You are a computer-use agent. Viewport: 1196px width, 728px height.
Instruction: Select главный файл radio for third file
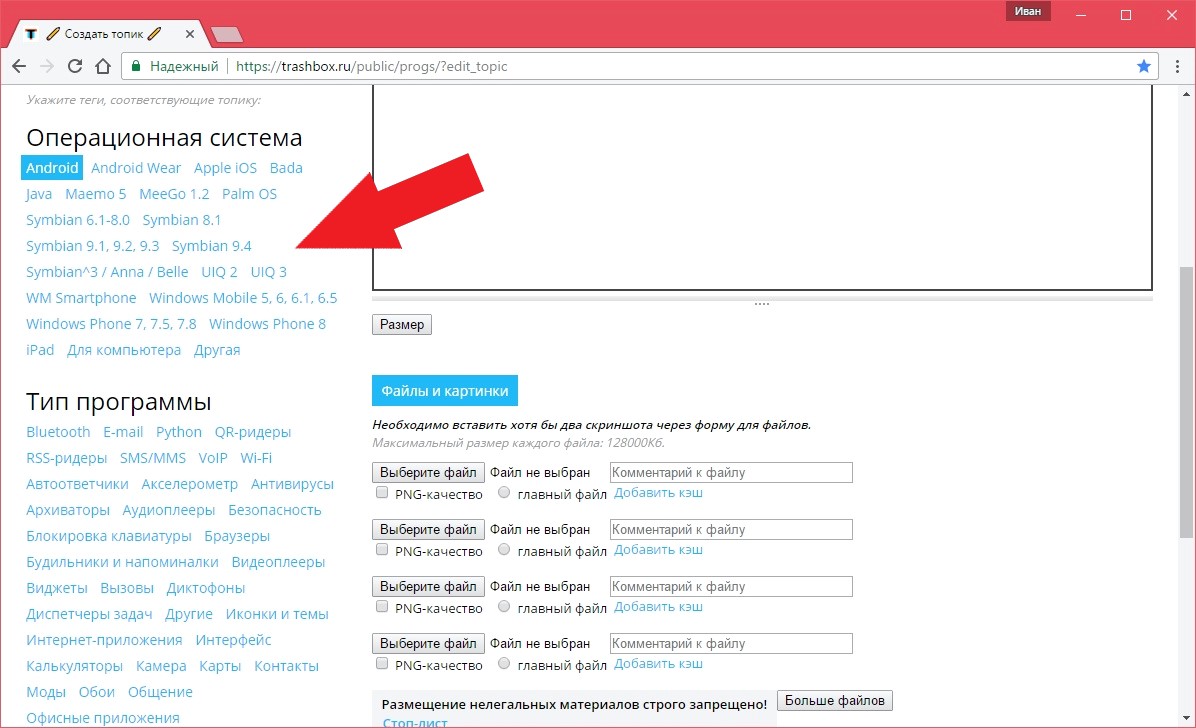tap(503, 607)
